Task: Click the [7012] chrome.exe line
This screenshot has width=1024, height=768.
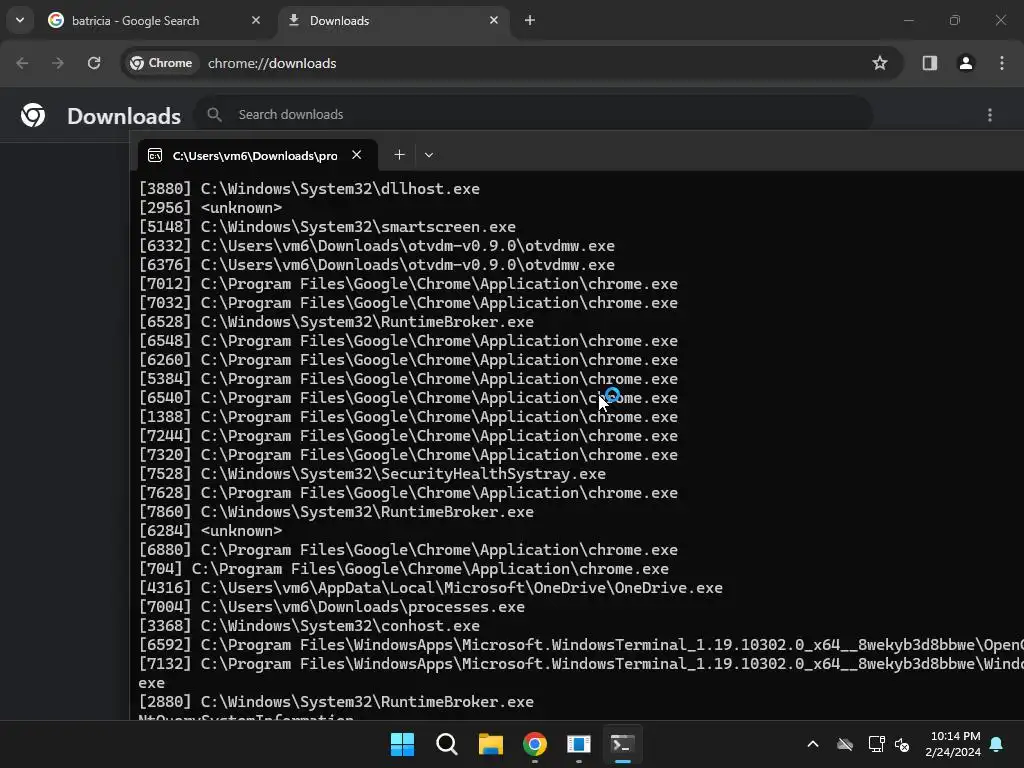Action: (408, 284)
